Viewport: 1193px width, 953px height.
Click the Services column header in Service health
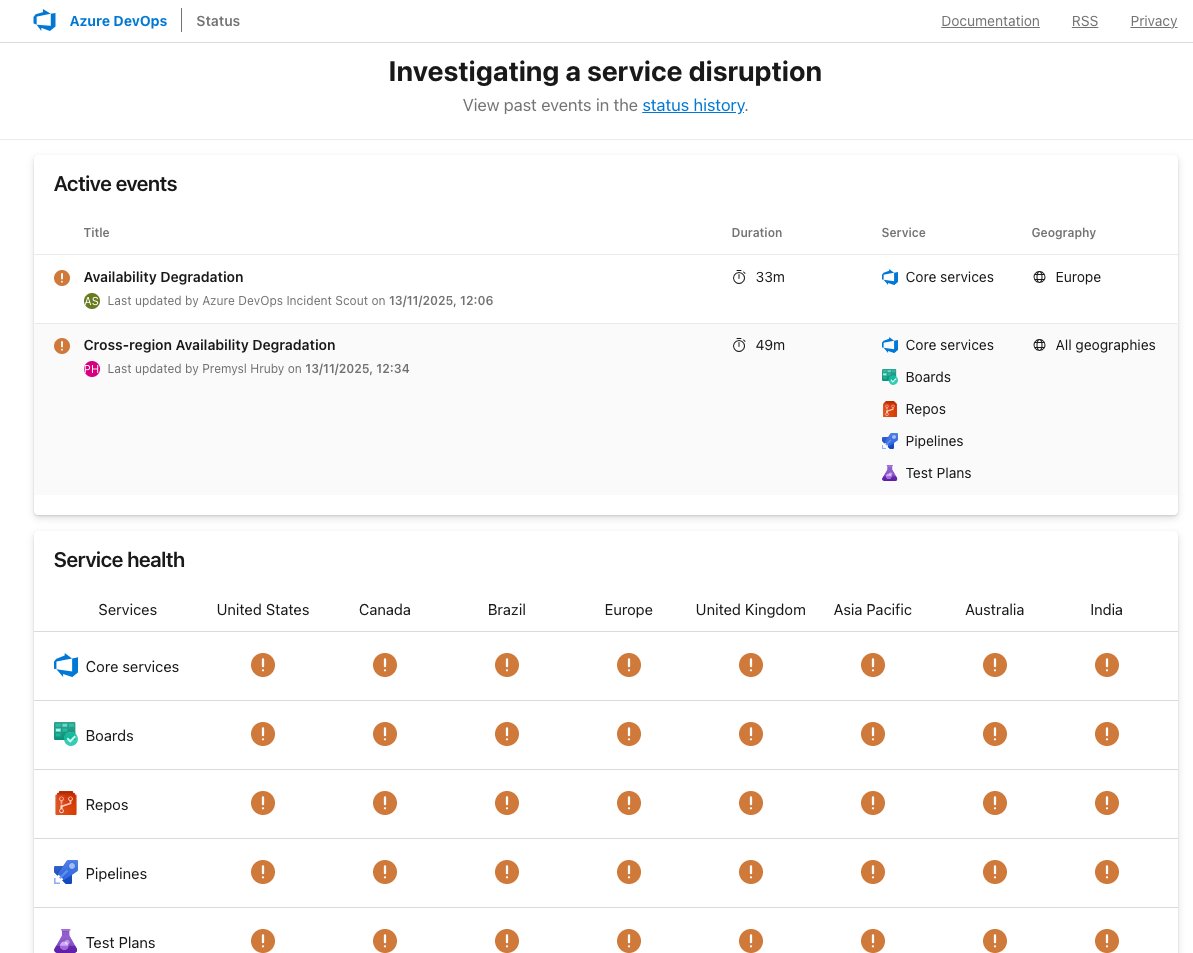[128, 610]
